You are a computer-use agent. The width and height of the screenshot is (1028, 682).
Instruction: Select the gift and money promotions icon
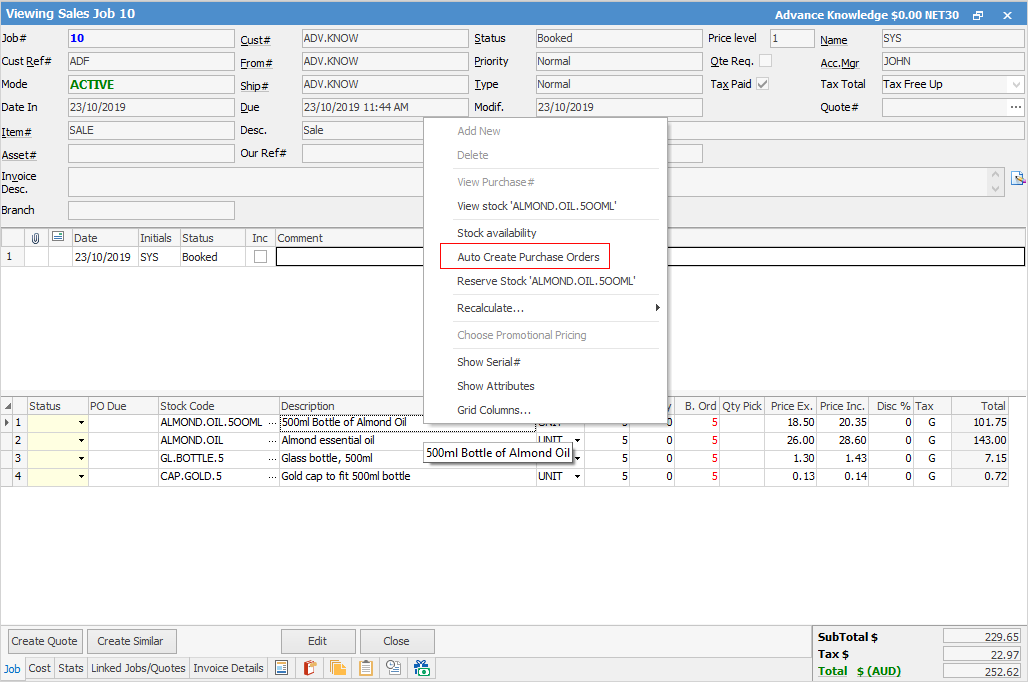421,667
